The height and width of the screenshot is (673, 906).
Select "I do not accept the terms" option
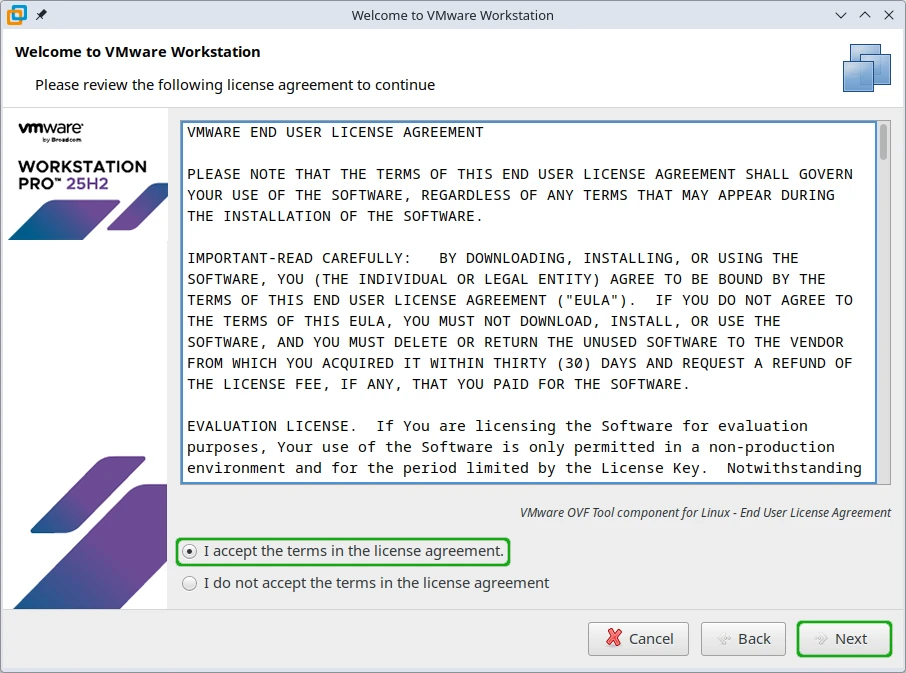click(190, 583)
